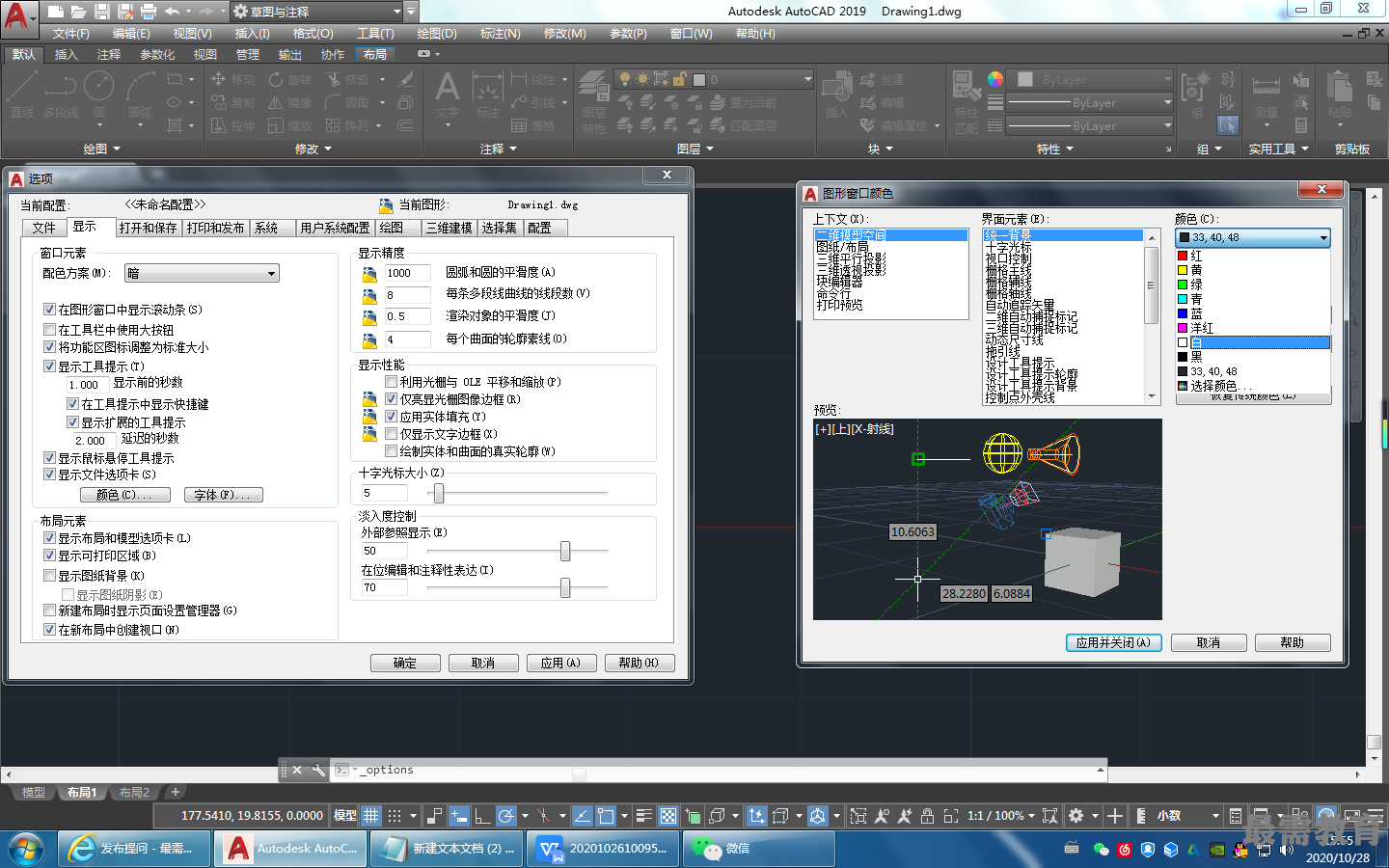Open the 格式(O) menu
Image resolution: width=1389 pixels, height=868 pixels.
pyautogui.click(x=313, y=34)
